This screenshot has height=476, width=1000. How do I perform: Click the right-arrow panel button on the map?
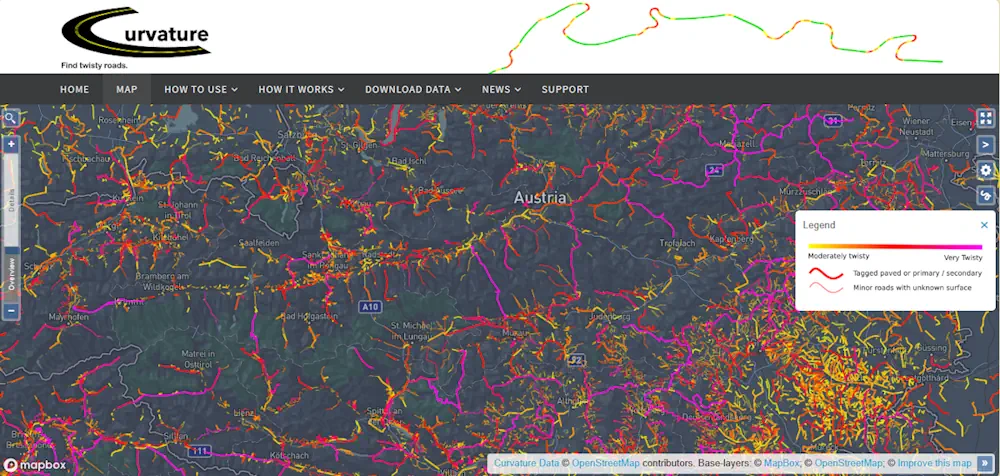pos(986,145)
